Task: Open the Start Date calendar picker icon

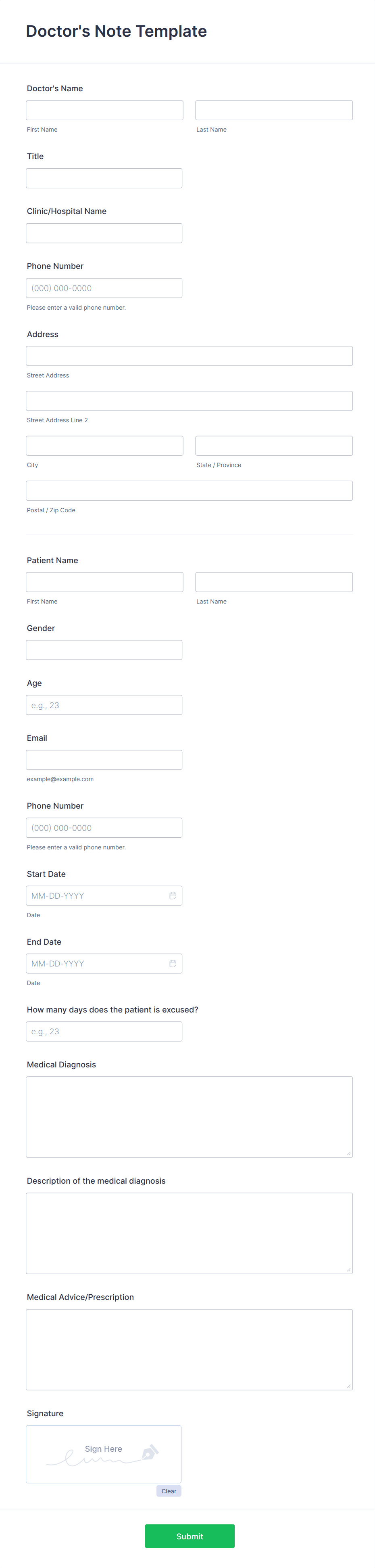Action: 173,895
